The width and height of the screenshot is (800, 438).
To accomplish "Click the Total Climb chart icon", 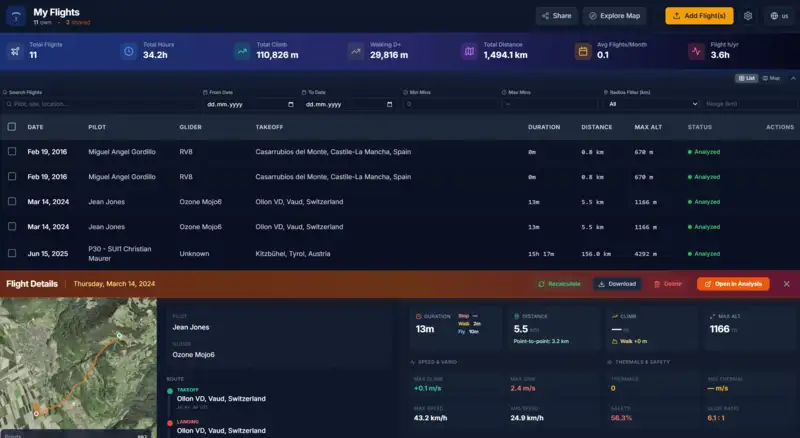I will coord(242,51).
